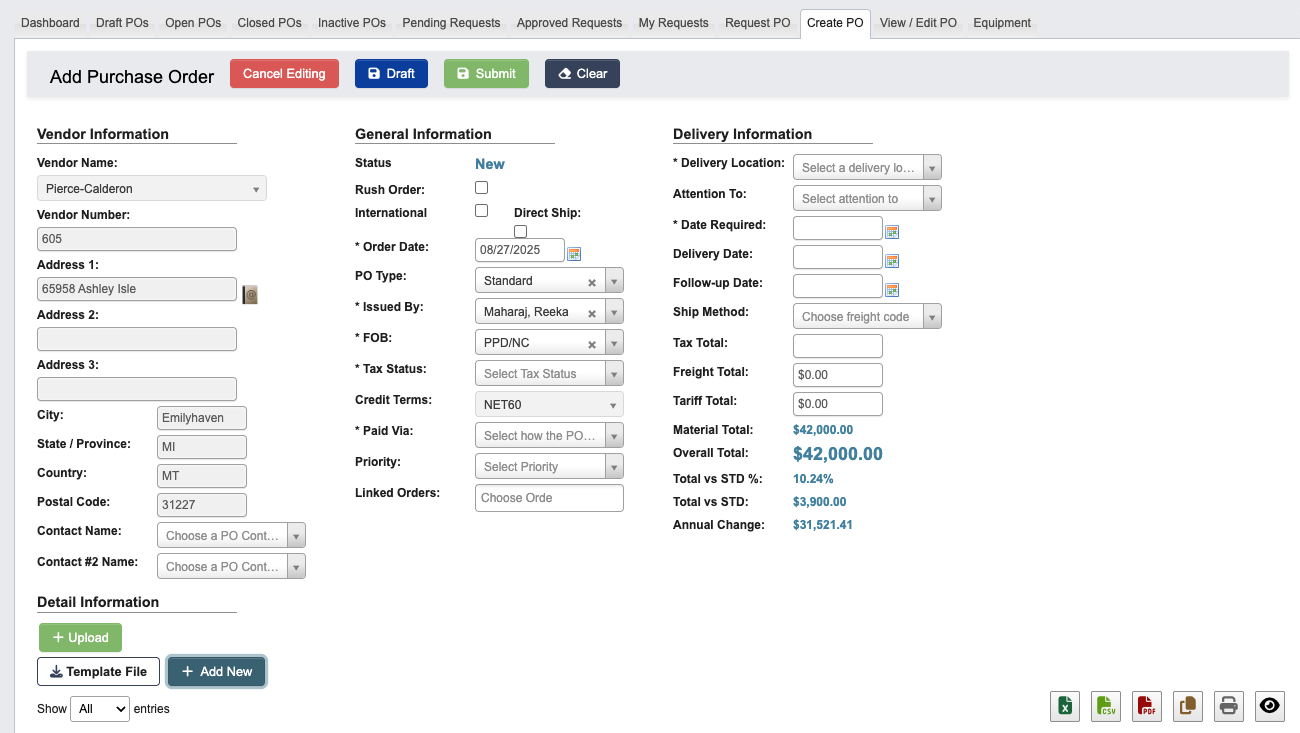Open the Paid Via dropdown
Image resolution: width=1300 pixels, height=733 pixels.
tap(549, 436)
